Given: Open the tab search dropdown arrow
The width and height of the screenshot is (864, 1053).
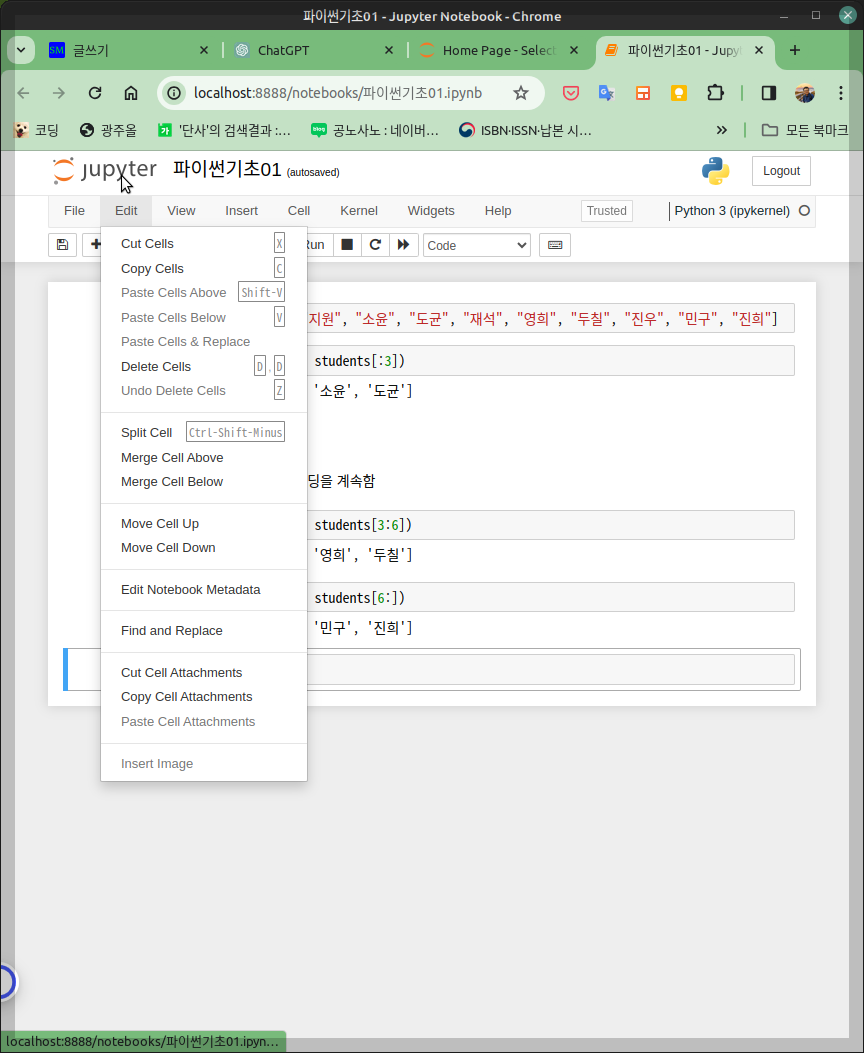Looking at the screenshot, I should coord(20,49).
